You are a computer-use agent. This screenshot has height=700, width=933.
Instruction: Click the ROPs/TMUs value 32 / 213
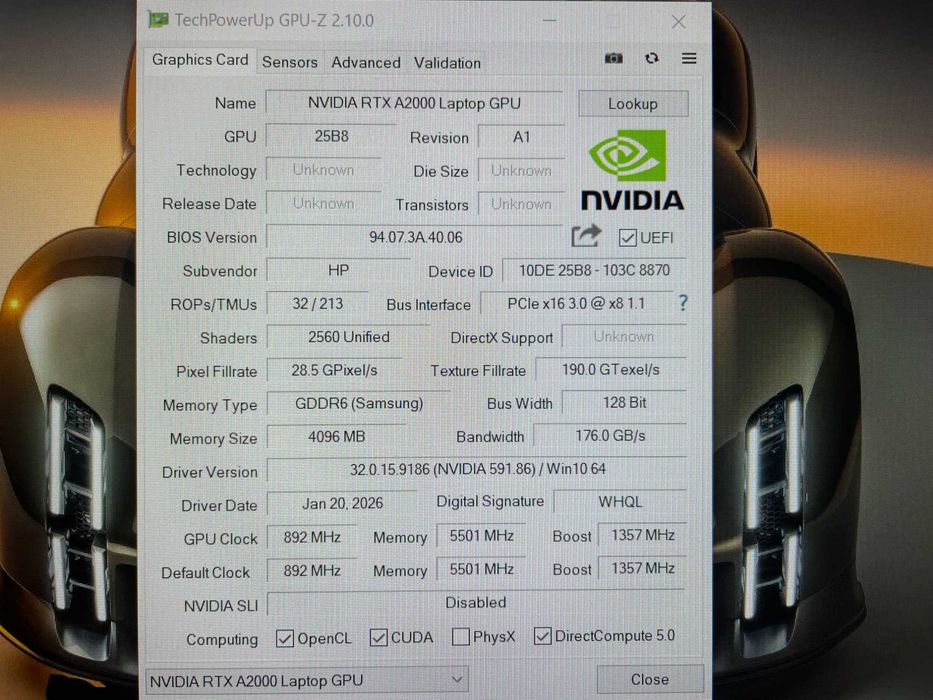tap(318, 304)
